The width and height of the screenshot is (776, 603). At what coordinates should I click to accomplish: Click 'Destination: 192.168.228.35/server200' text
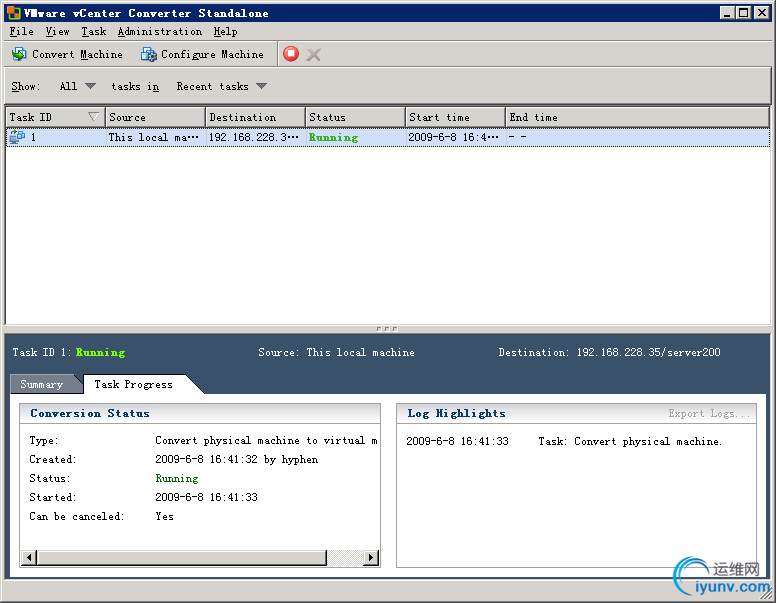[x=609, y=352]
